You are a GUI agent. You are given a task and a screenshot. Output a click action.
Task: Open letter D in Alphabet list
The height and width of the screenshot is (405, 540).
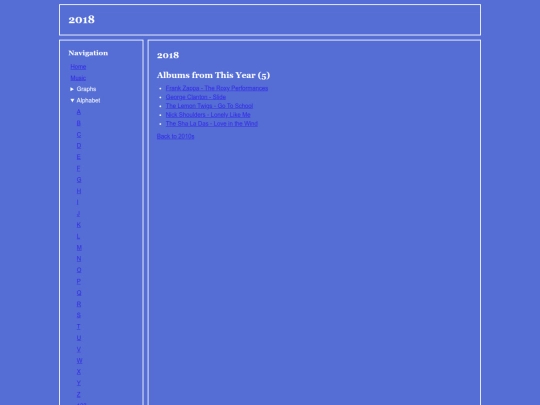(x=79, y=146)
